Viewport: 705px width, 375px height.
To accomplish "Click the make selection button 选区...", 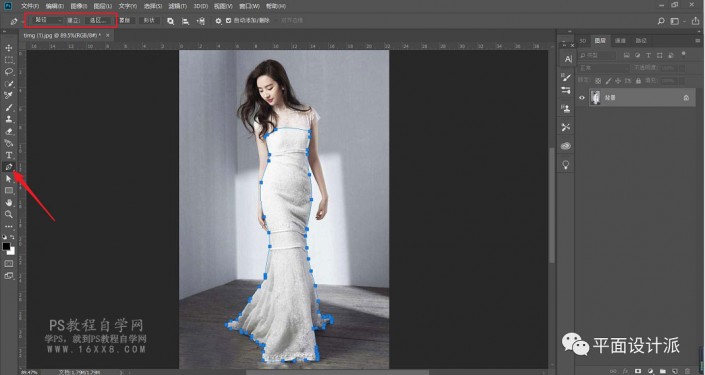I will [97, 20].
